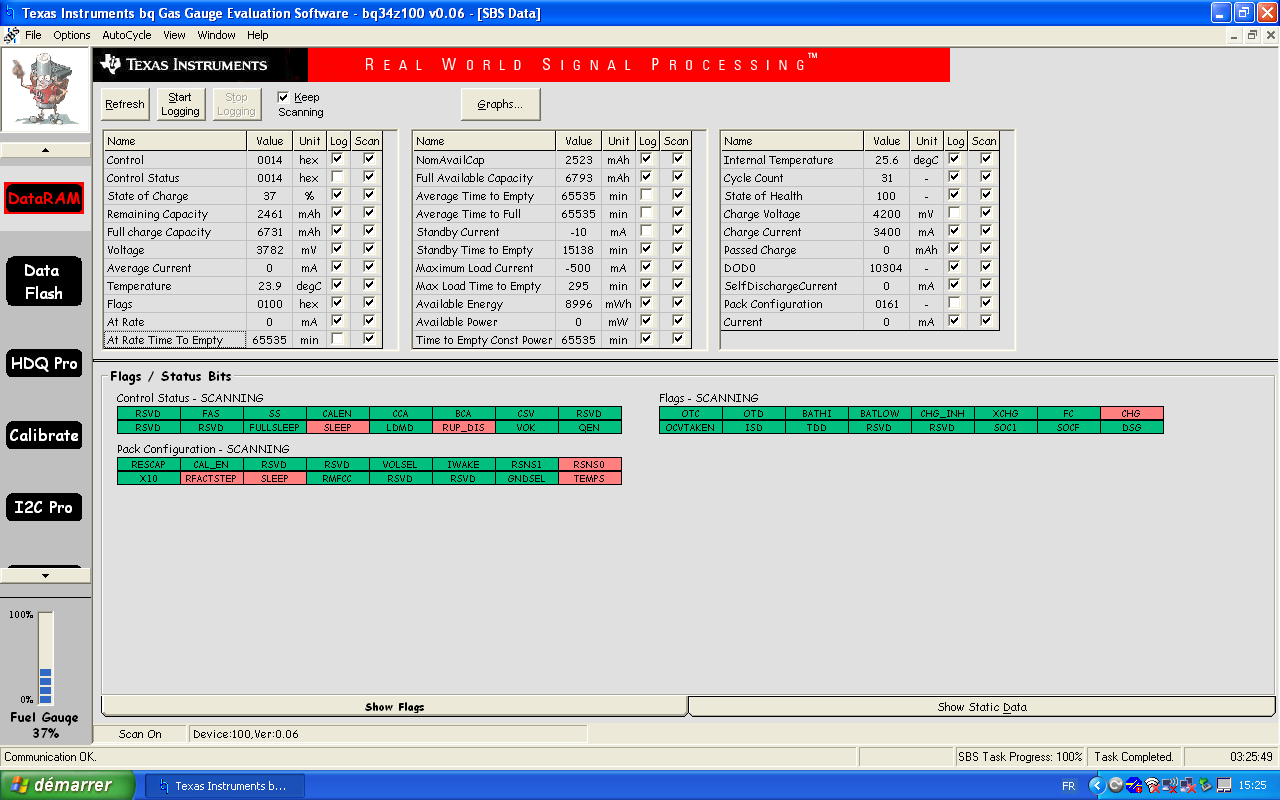Toggle Log checkbox for At Rate Time To Empty
The image size is (1280, 800).
[x=338, y=339]
